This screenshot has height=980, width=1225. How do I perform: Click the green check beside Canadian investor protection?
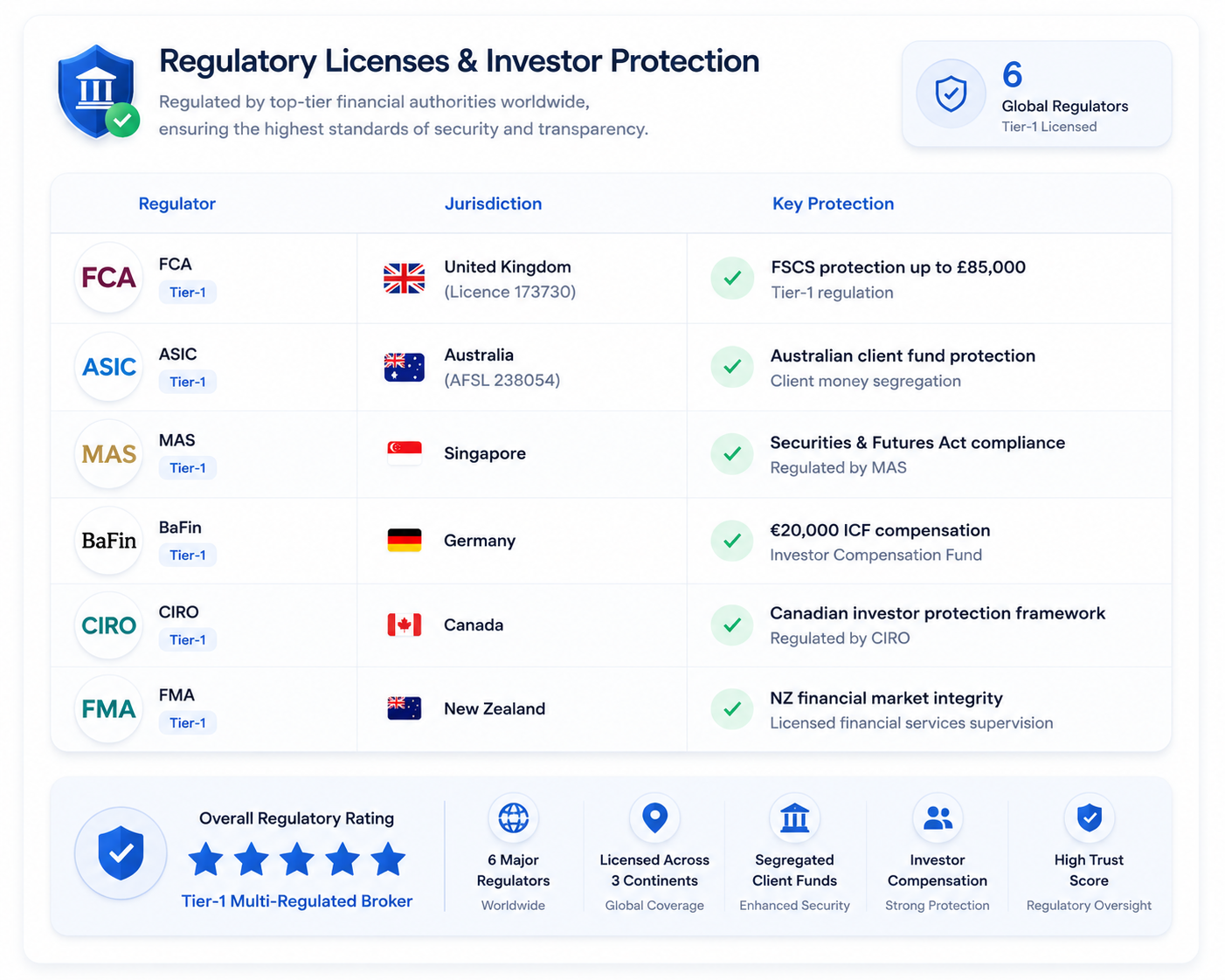(x=732, y=625)
